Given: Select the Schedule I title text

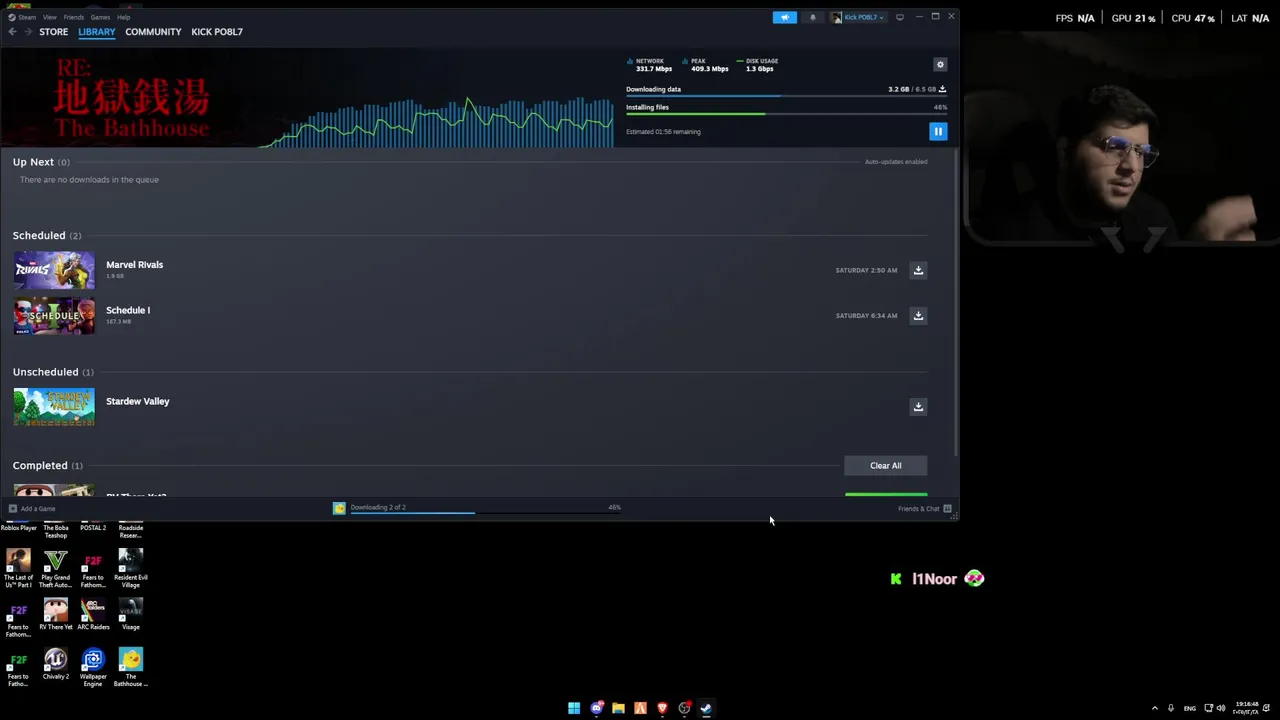Looking at the screenshot, I should click(x=128, y=310).
